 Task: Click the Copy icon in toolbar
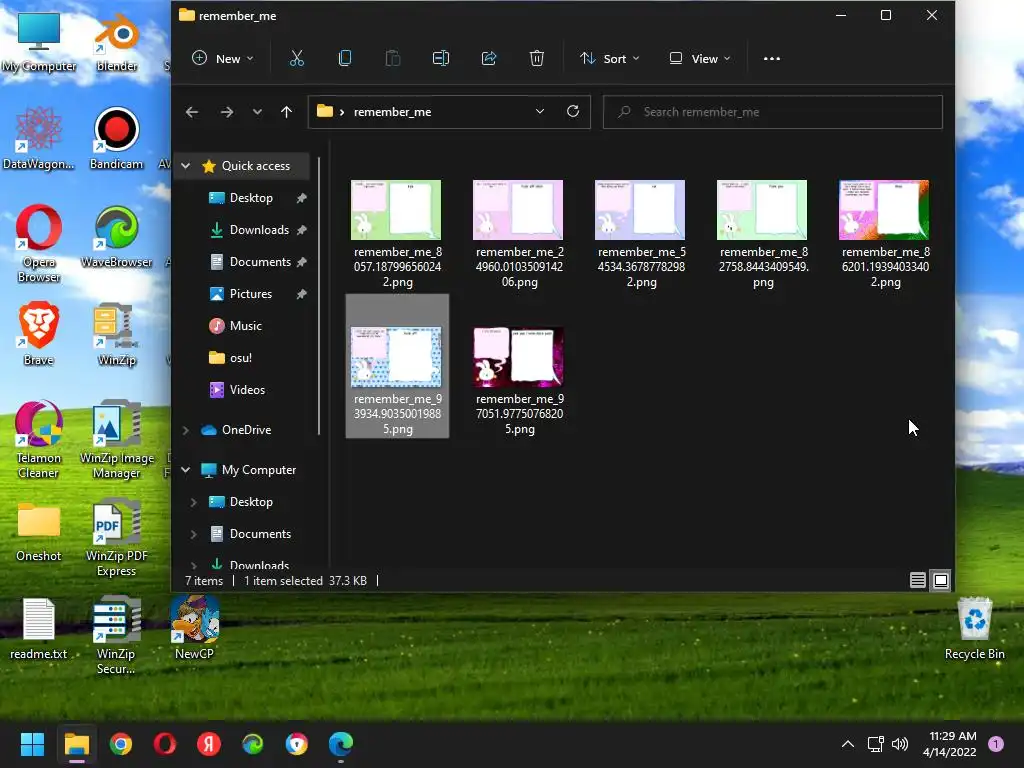pos(345,59)
